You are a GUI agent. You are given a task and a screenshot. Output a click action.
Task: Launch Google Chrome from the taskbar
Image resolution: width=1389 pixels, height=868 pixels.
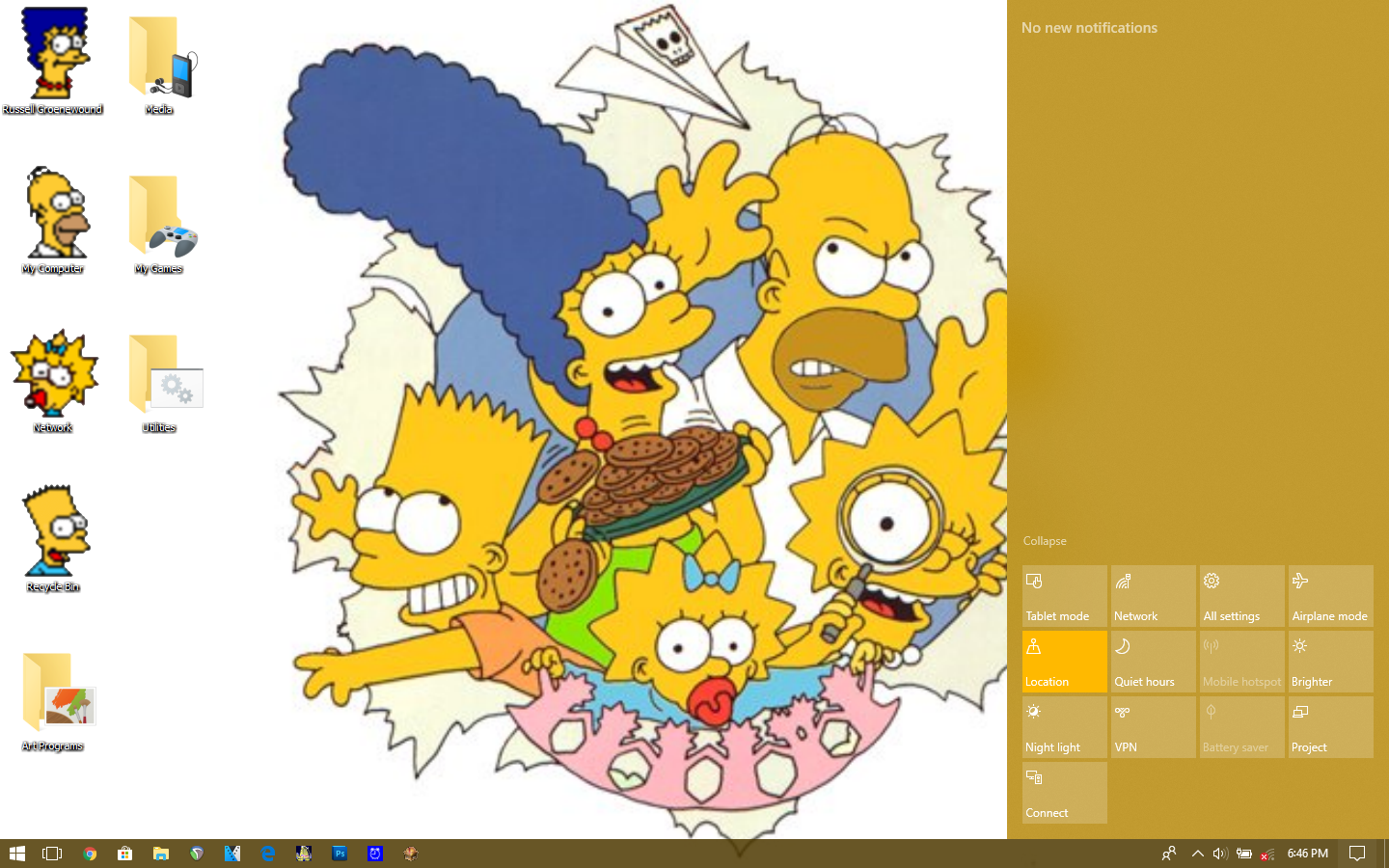point(90,854)
